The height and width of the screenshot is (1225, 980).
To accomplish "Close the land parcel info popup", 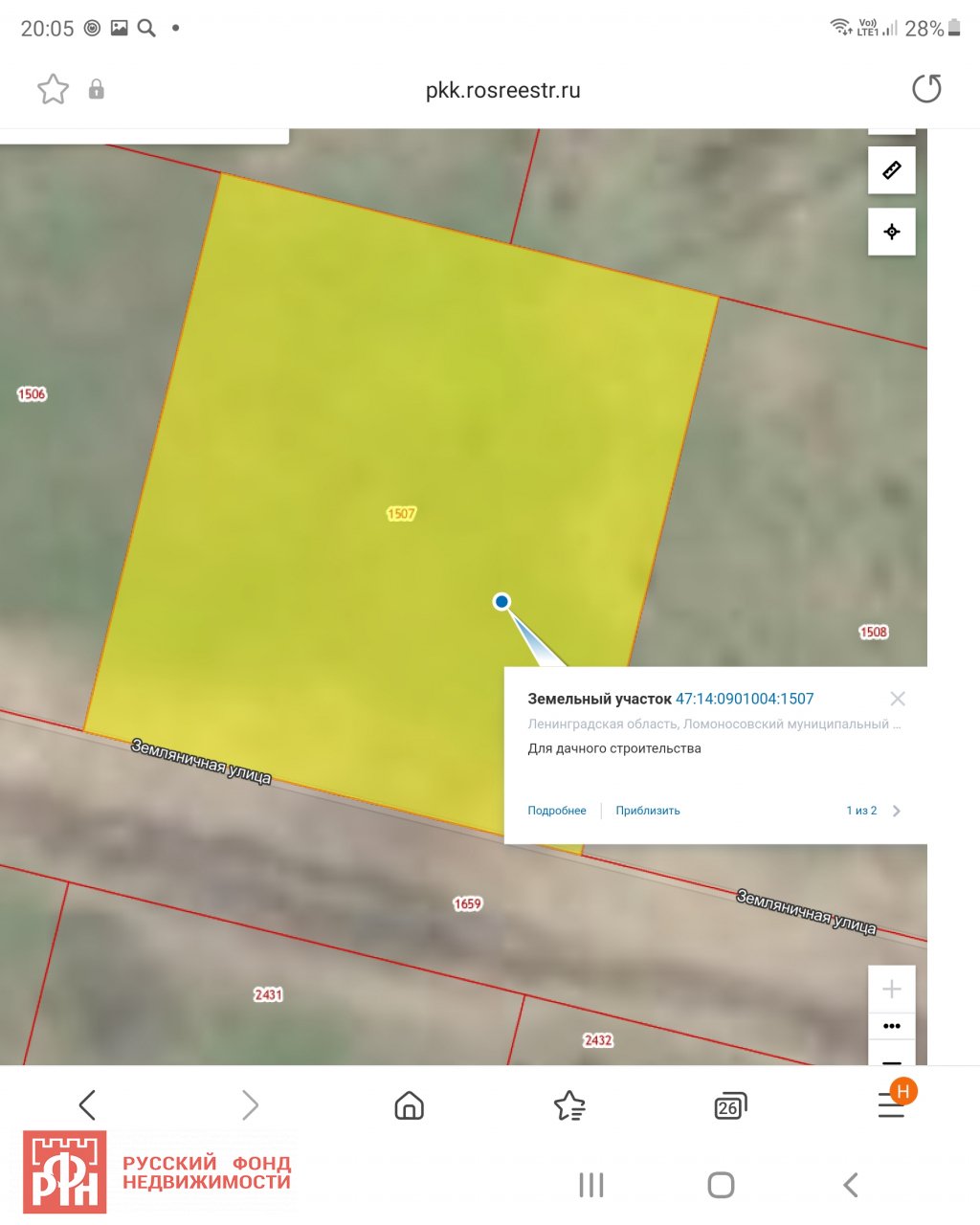I will pyautogui.click(x=897, y=699).
